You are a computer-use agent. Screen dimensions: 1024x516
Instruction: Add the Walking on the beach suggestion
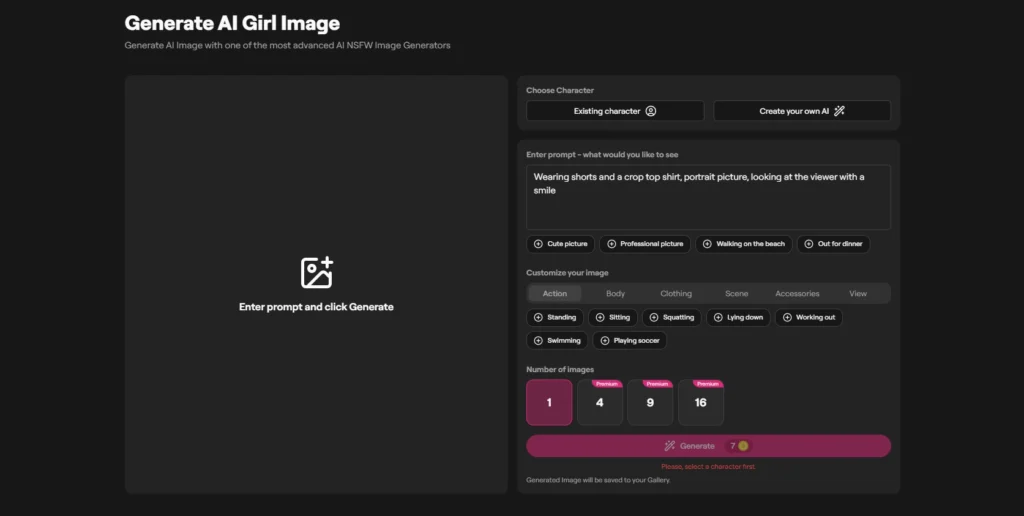tap(743, 244)
